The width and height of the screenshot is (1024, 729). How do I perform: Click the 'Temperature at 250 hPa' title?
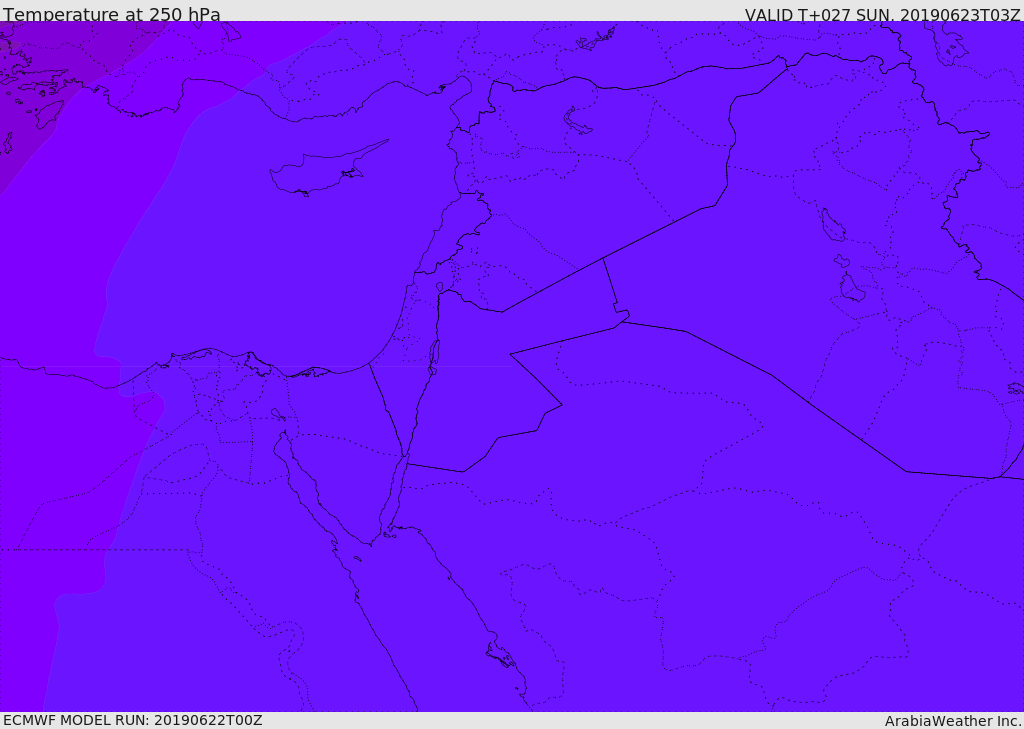[x=112, y=14]
